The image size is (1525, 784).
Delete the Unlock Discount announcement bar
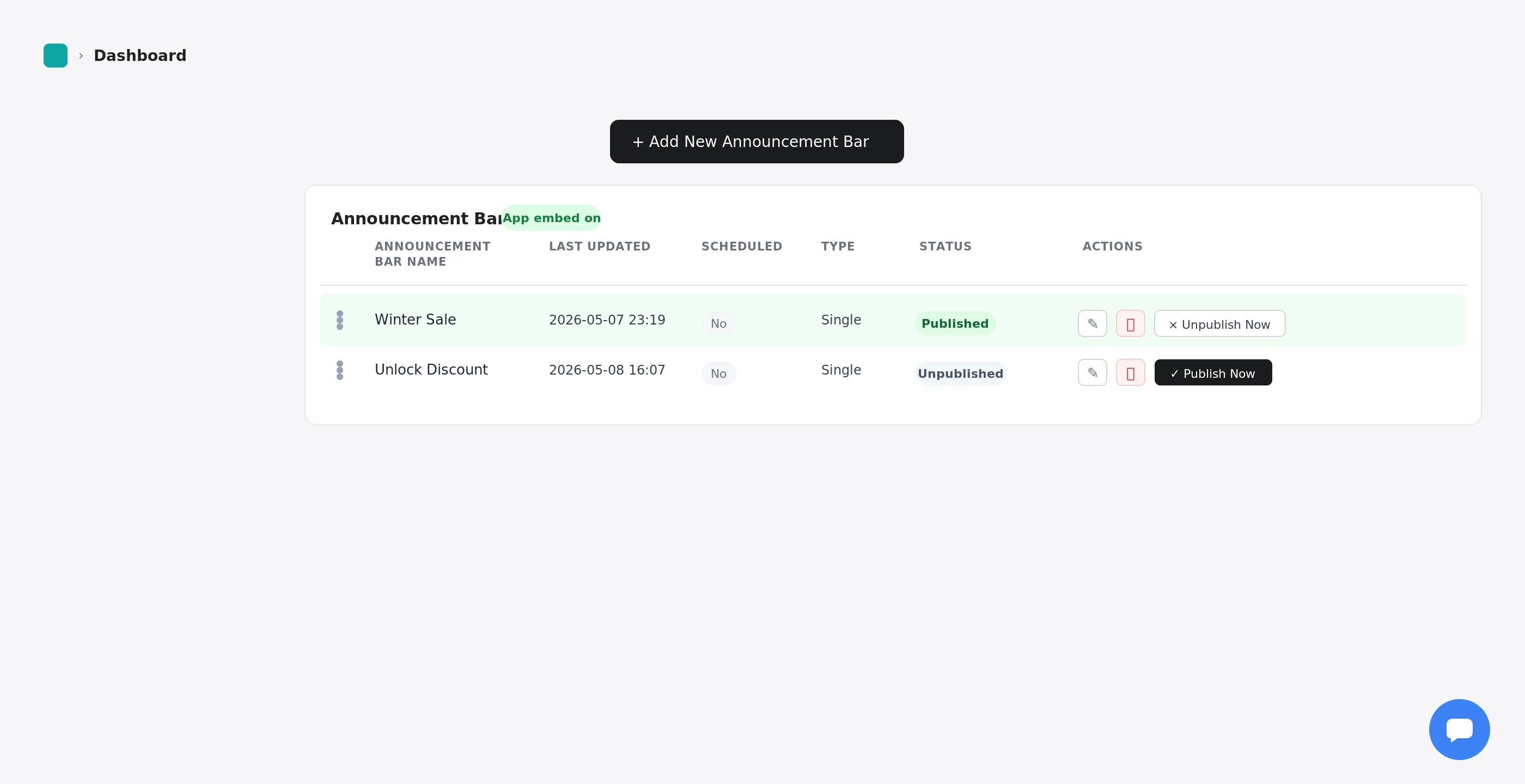coord(1130,373)
